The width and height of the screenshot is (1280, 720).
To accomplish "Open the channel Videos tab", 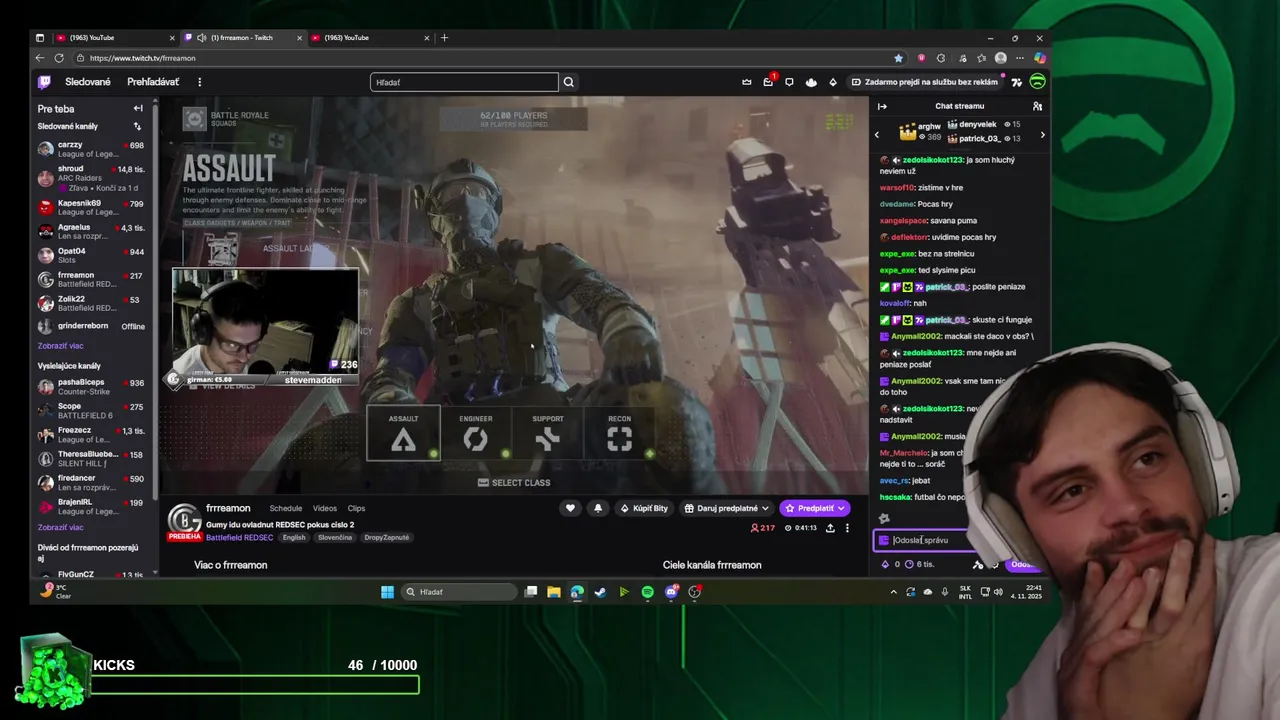I will tap(324, 508).
